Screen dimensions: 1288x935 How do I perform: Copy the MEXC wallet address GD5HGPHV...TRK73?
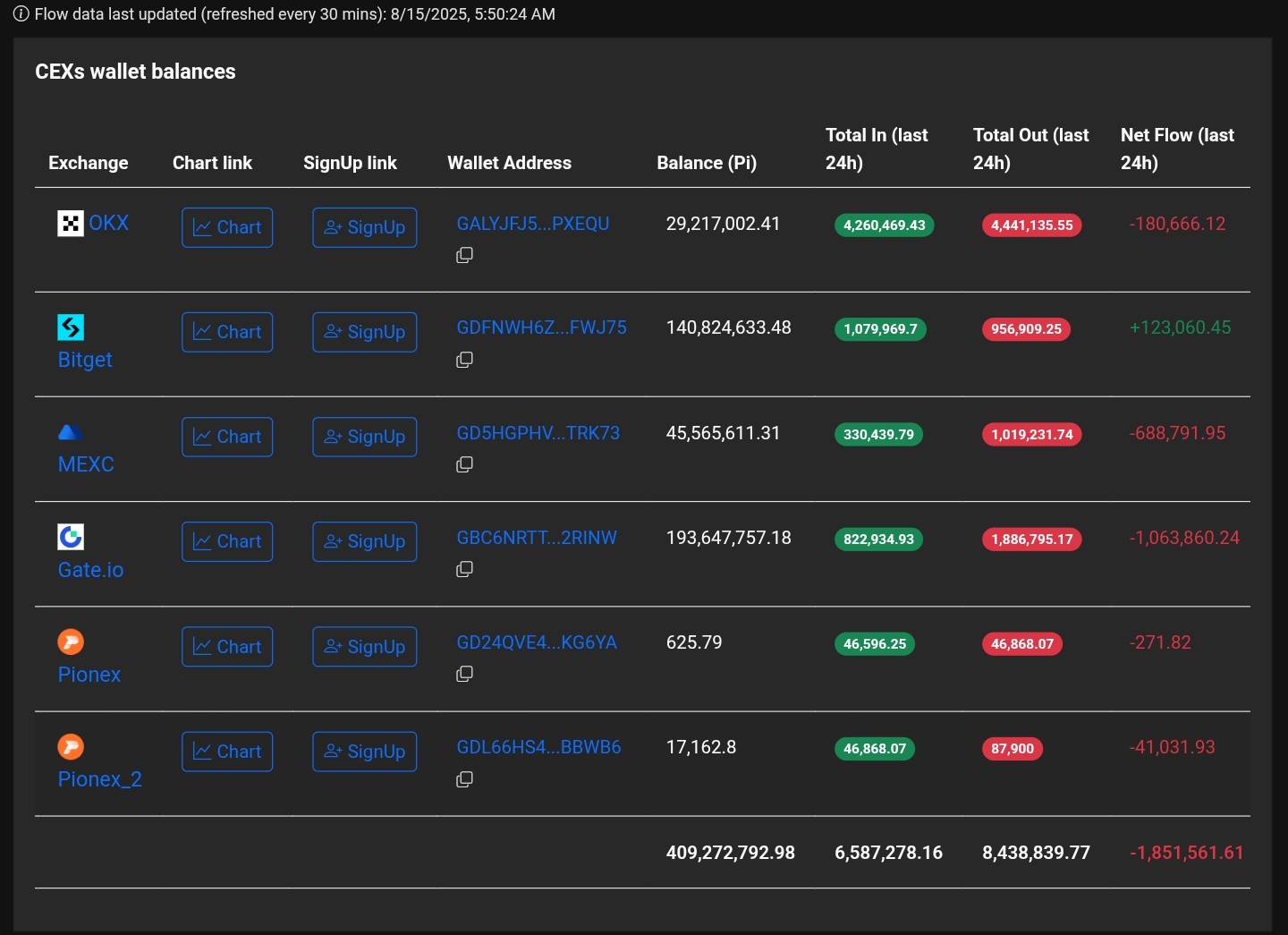464,464
